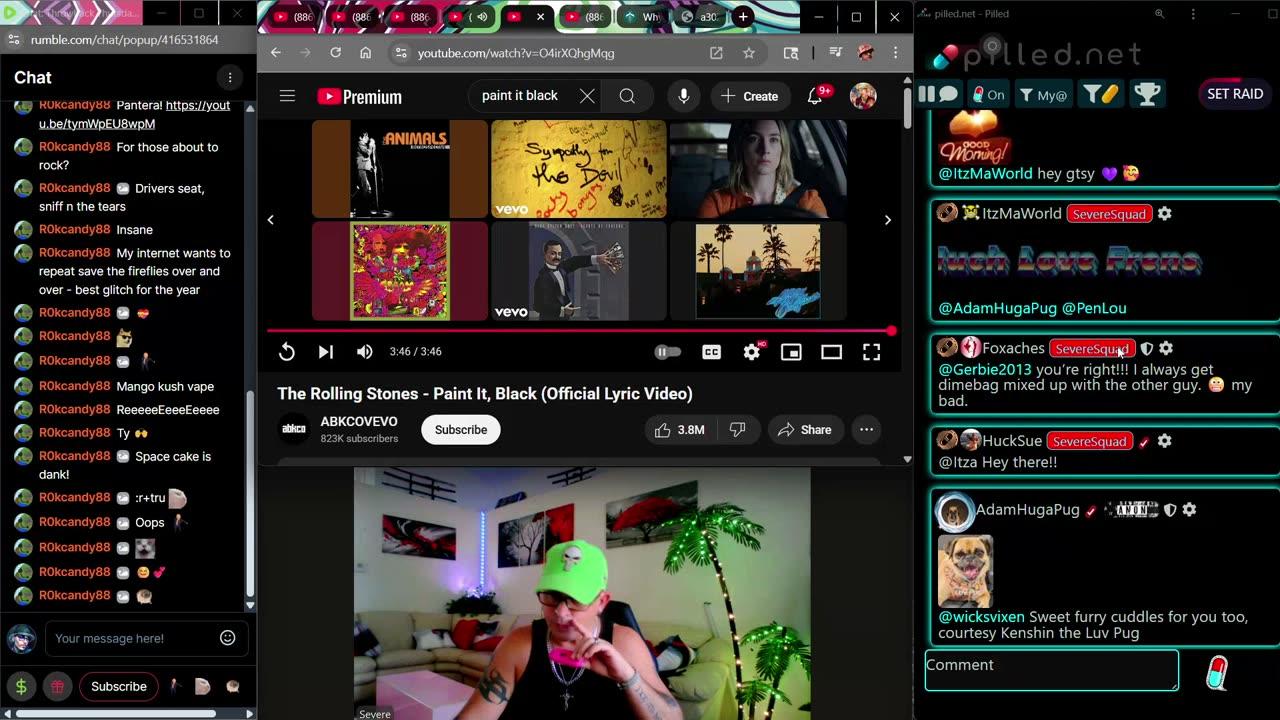
Task: Show previous suggested videos arrow
Action: click(270, 220)
